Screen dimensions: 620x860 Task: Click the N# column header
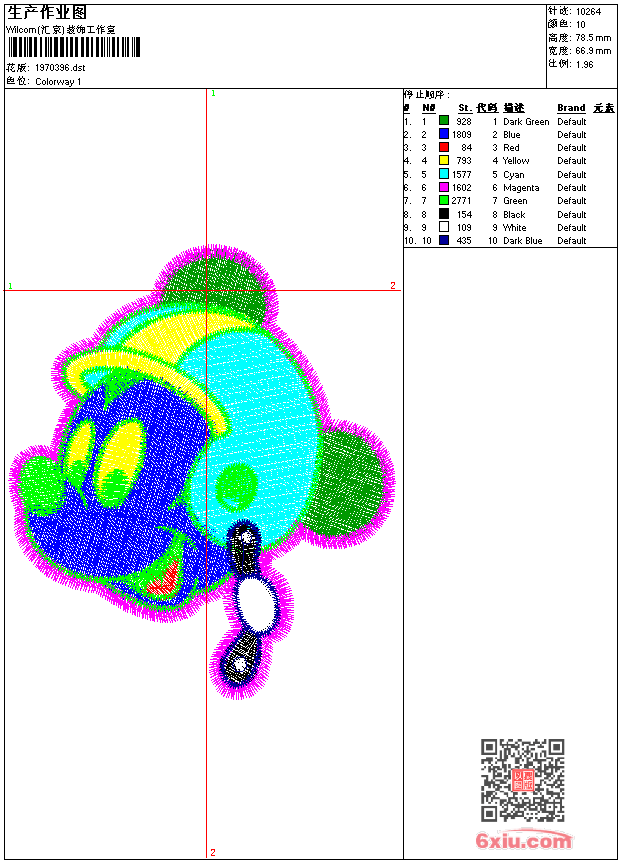[429, 108]
